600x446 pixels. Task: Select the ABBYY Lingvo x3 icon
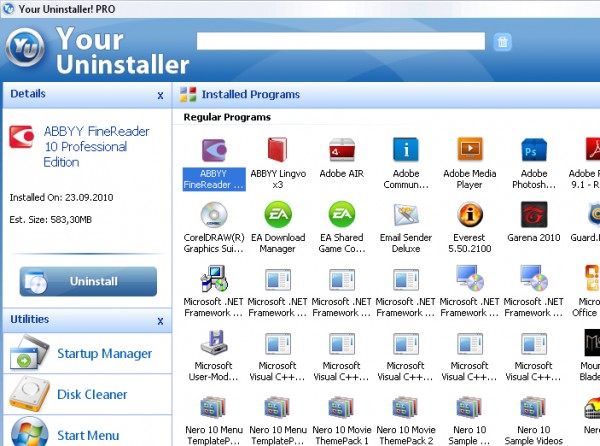coord(277,150)
